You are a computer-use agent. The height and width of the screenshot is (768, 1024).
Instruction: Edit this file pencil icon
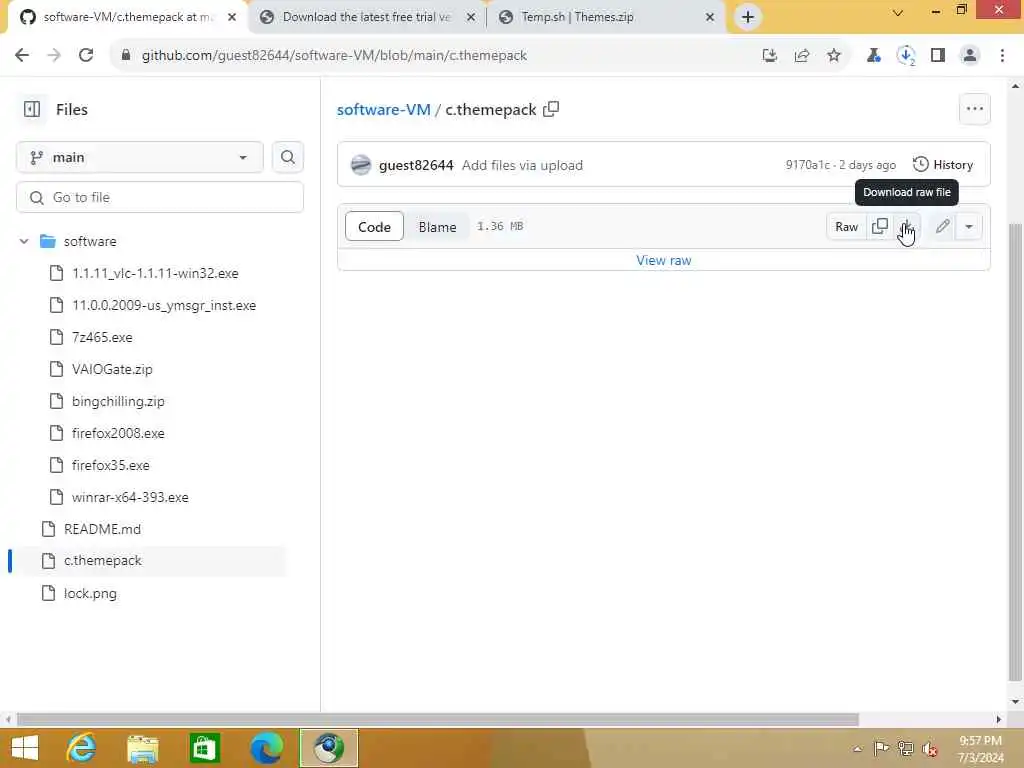[x=942, y=227]
